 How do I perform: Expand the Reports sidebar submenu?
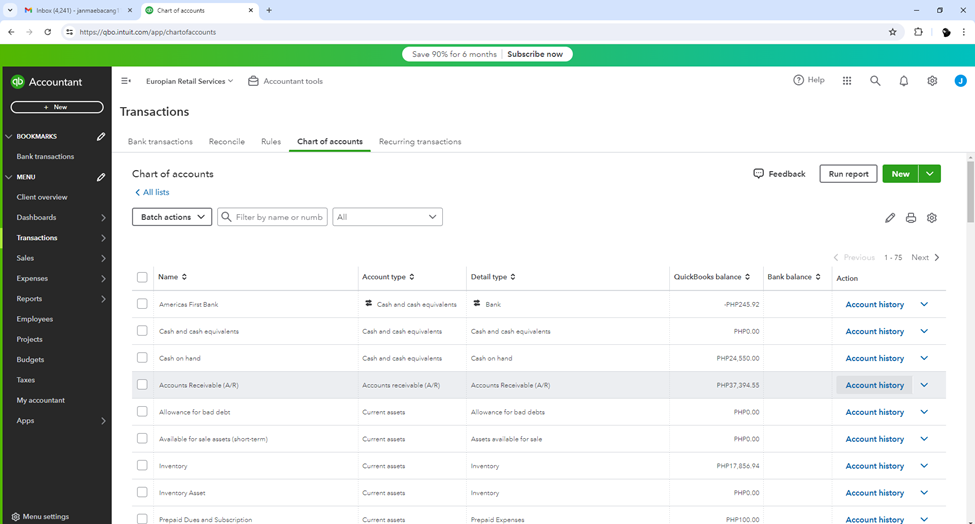(103, 299)
